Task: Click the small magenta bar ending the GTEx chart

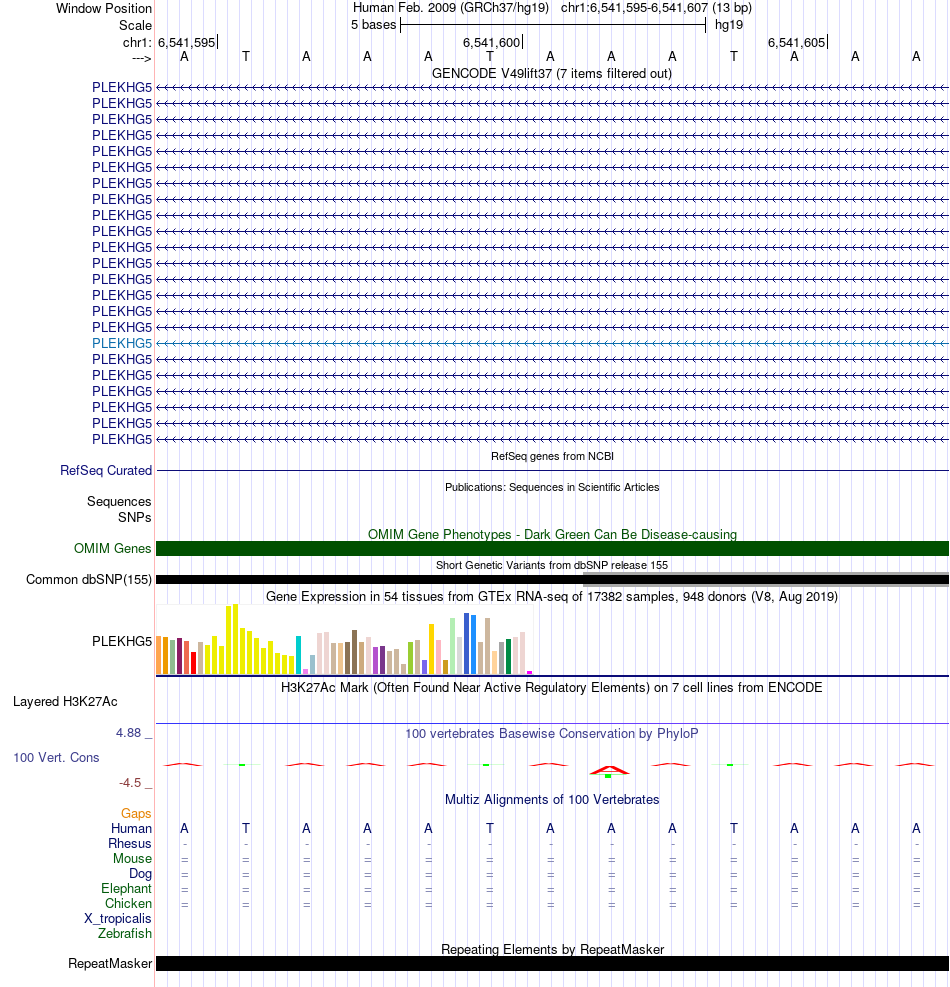Action: coord(529,673)
